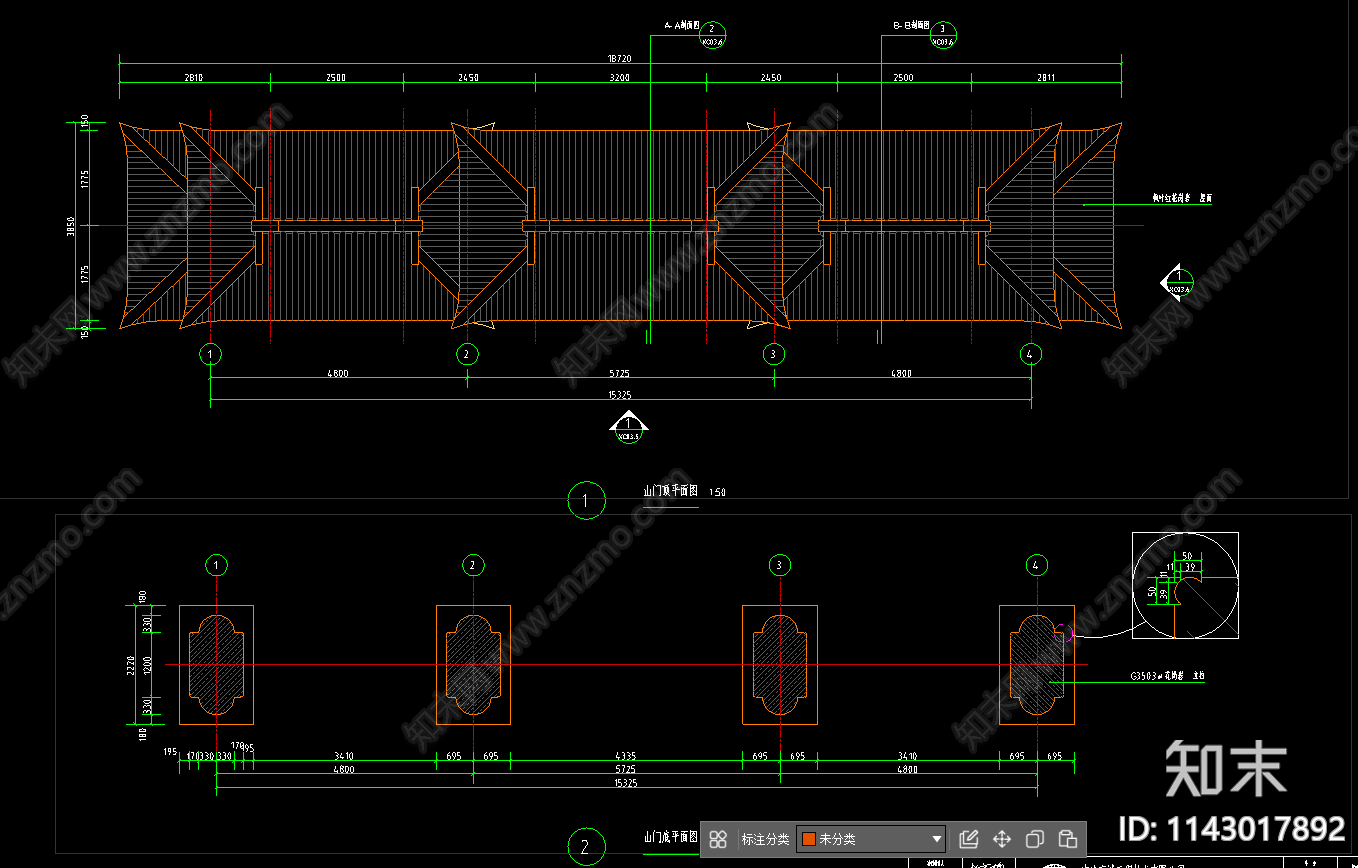The image size is (1358, 868).
Task: Open the four-squares grid menu icon
Action: pyautogui.click(x=718, y=839)
